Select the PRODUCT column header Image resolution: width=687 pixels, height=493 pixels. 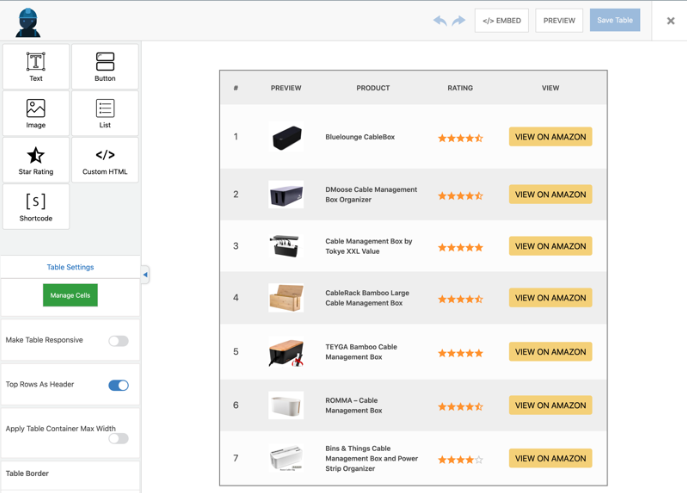click(x=373, y=88)
